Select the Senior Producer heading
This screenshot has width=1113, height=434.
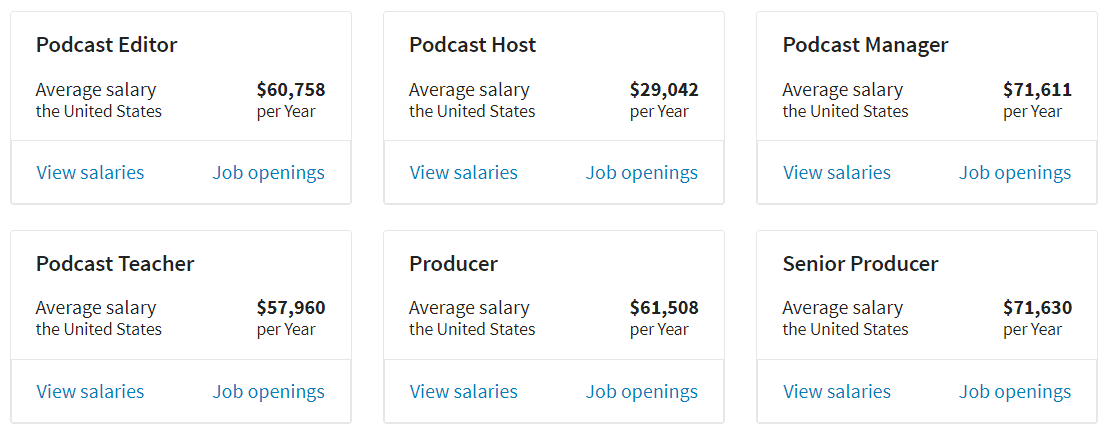click(860, 264)
